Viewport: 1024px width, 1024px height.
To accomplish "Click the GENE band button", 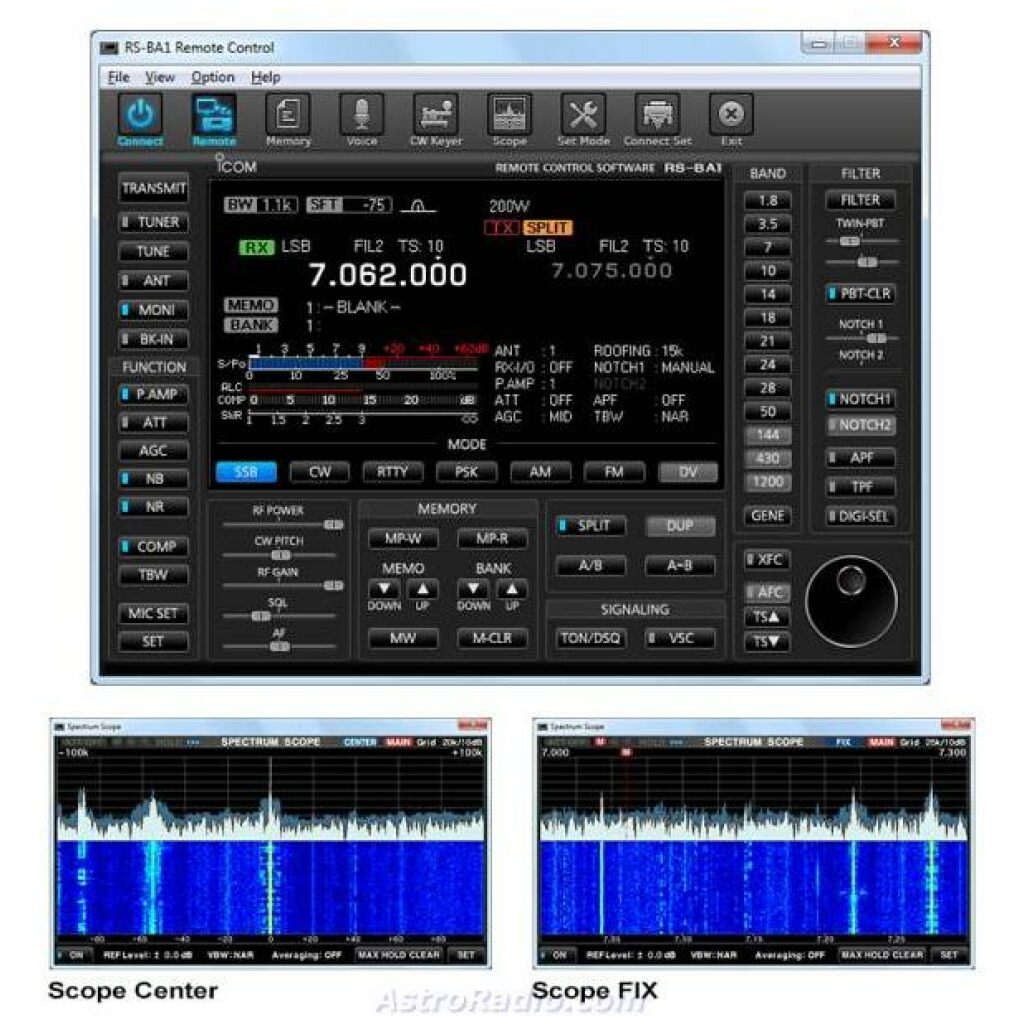I will (767, 516).
